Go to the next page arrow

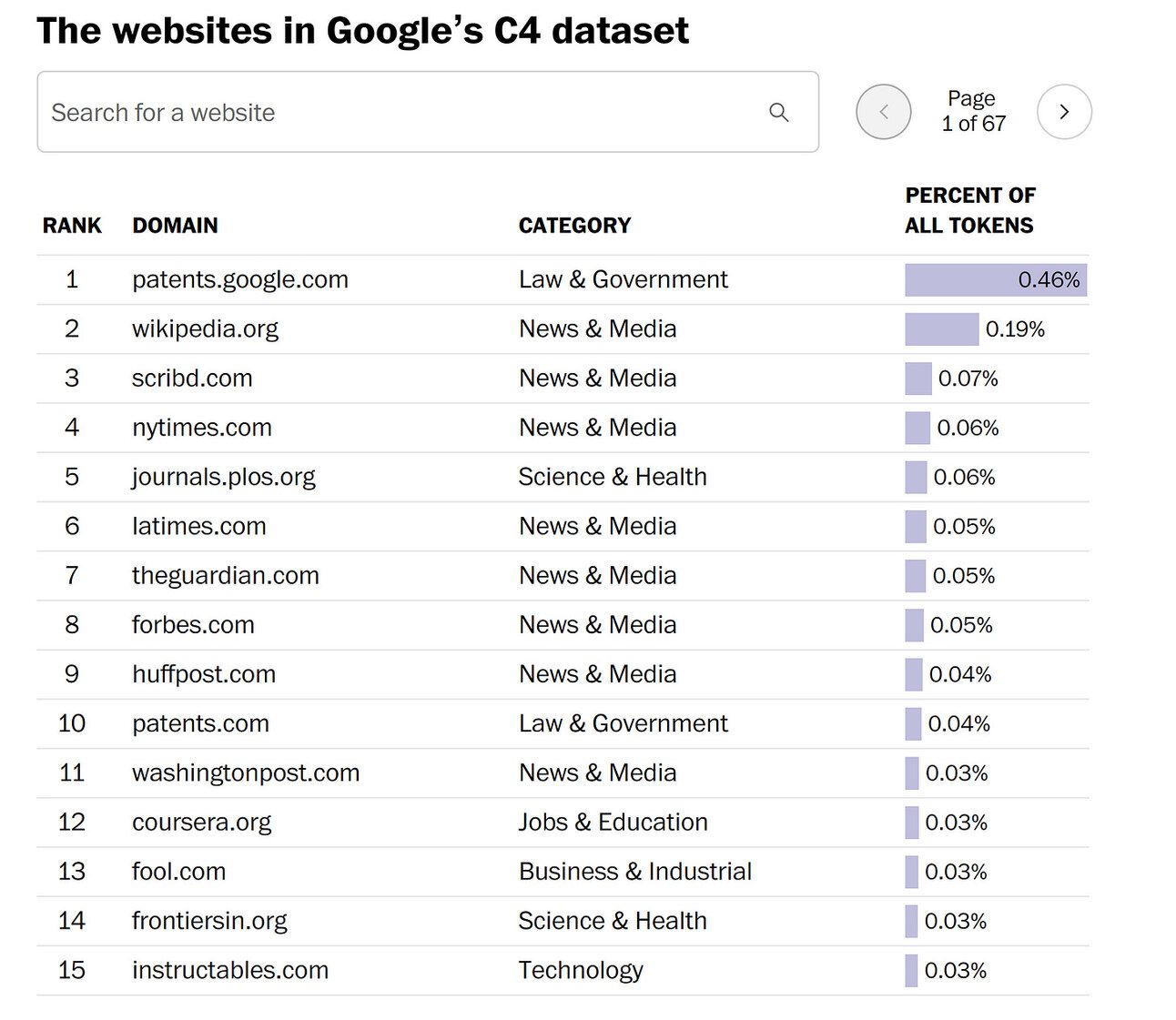coord(1064,112)
